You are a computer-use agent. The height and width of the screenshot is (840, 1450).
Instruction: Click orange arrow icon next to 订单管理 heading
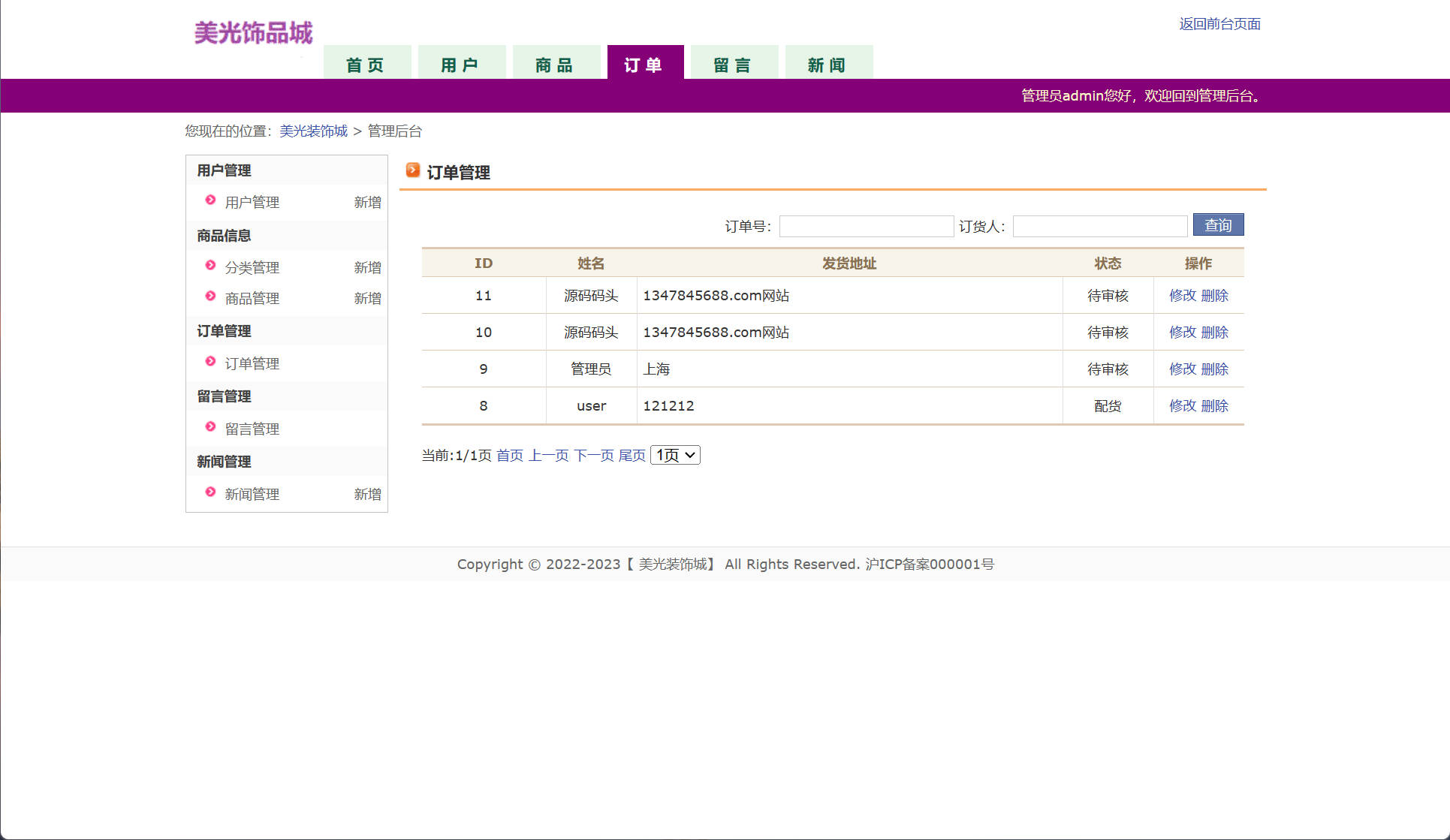(412, 170)
